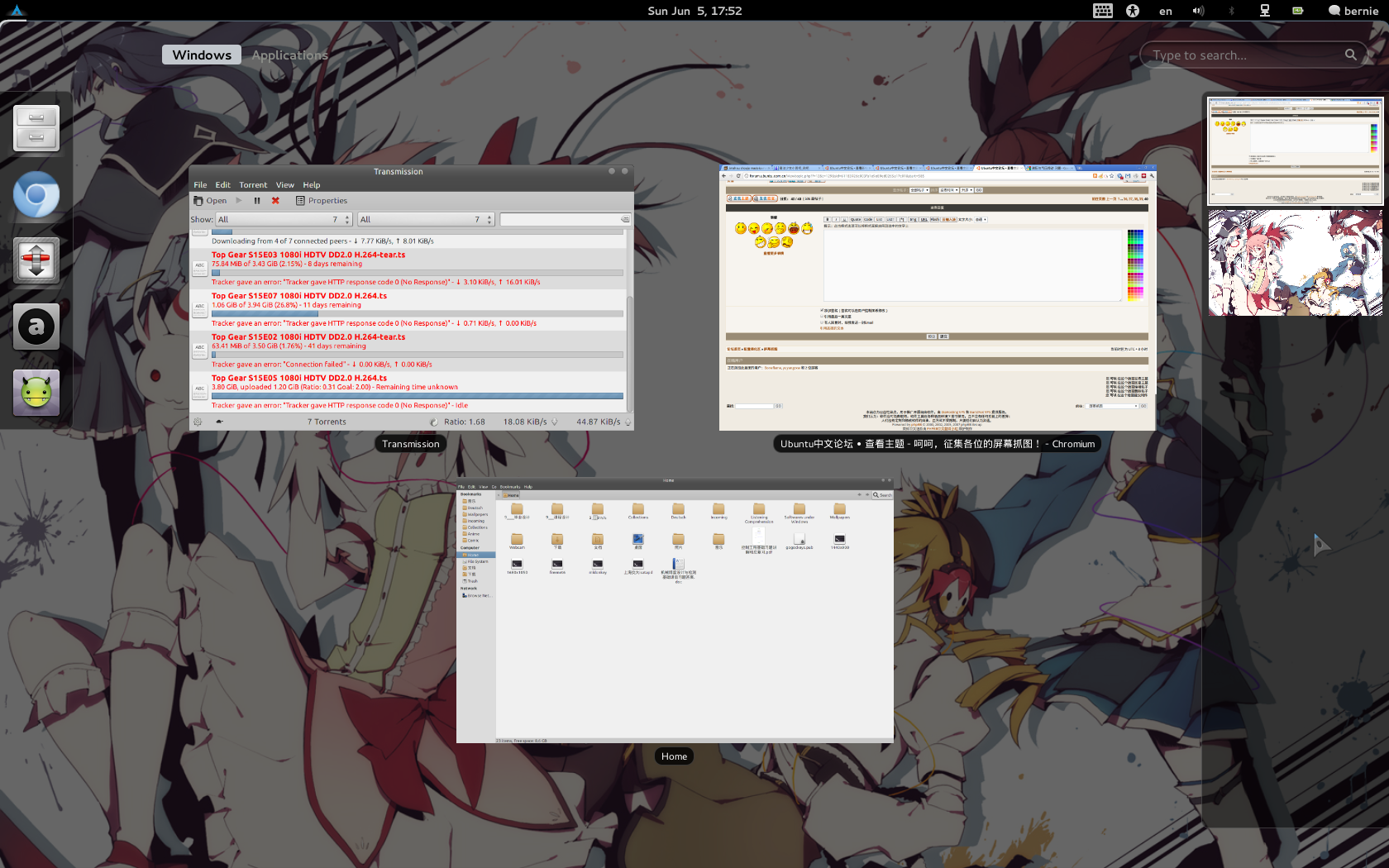The image size is (1389, 868).
Task: Focus the Transmission filter text field
Action: [565, 219]
